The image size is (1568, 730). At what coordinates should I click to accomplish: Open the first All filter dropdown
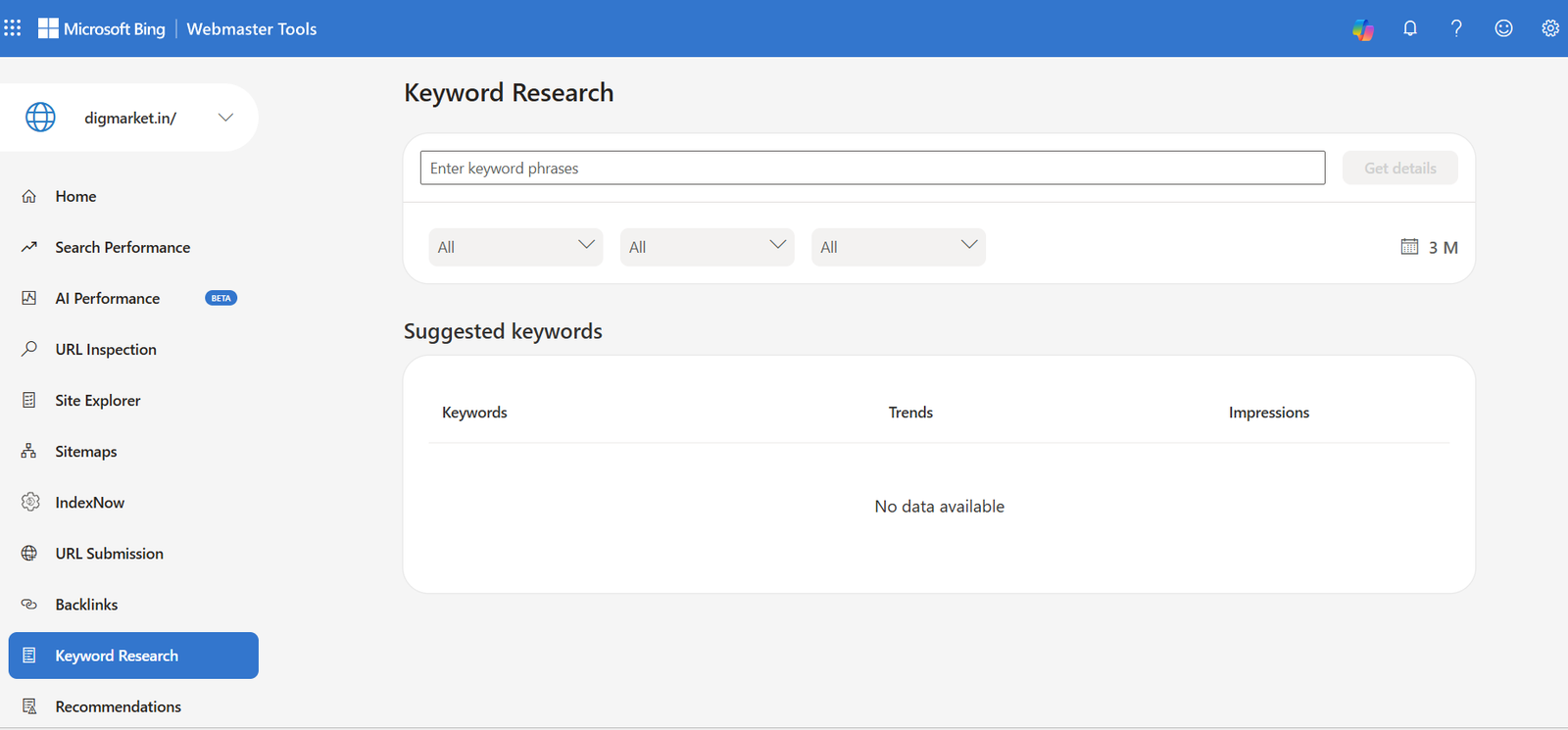tap(515, 247)
